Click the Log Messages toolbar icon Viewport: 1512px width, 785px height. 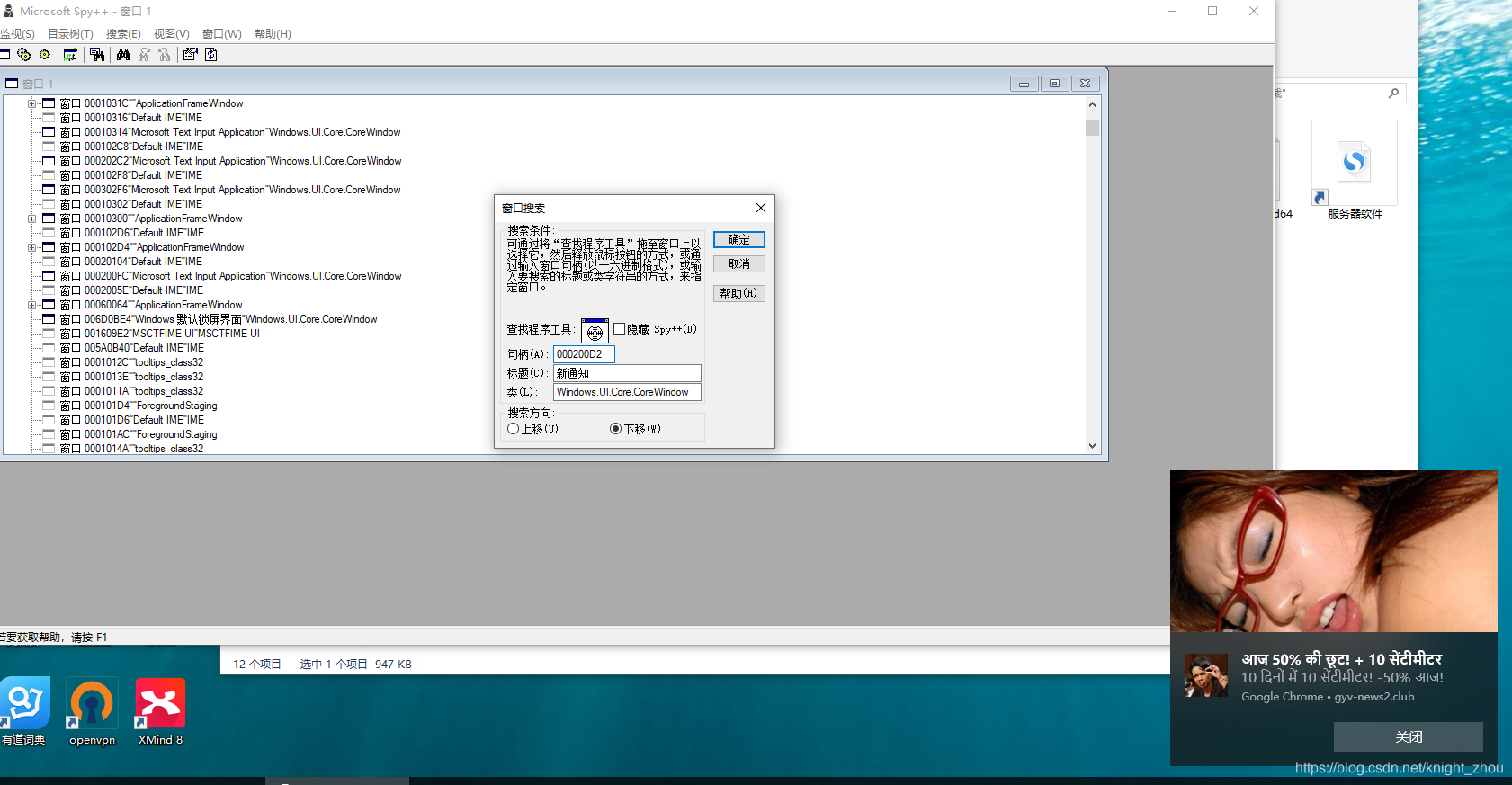pyautogui.click(x=70, y=55)
